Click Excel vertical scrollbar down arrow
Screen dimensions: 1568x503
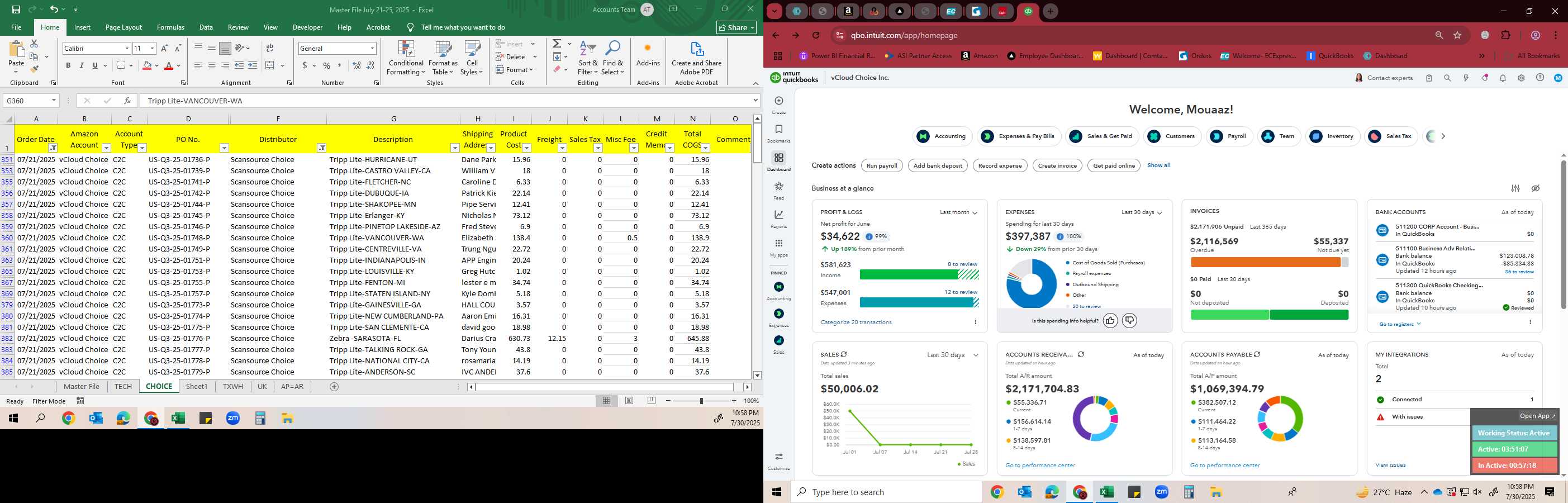click(x=757, y=376)
